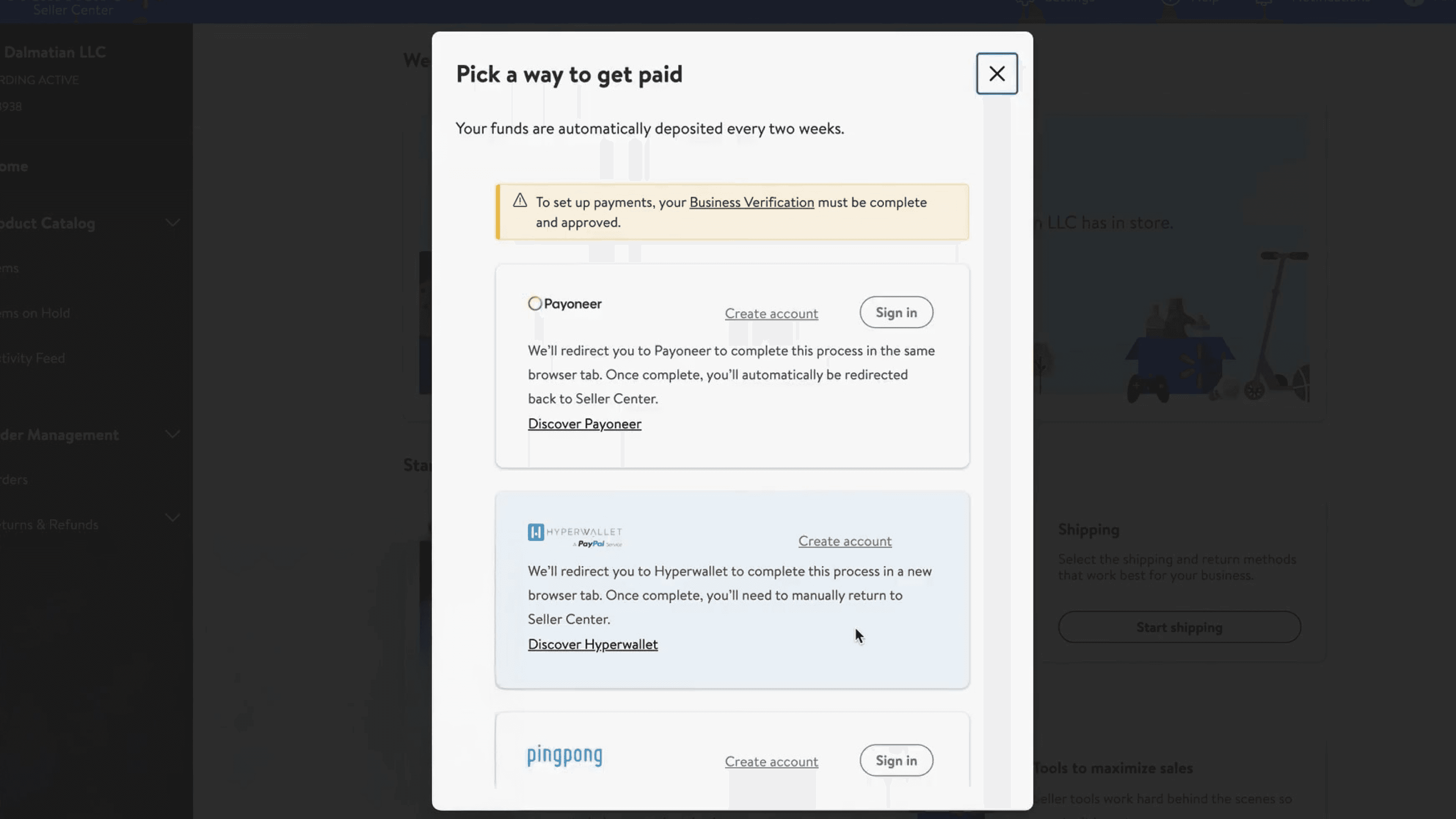This screenshot has height=819, width=1456.
Task: Open Activity Feed in sidebar
Action: click(x=33, y=358)
